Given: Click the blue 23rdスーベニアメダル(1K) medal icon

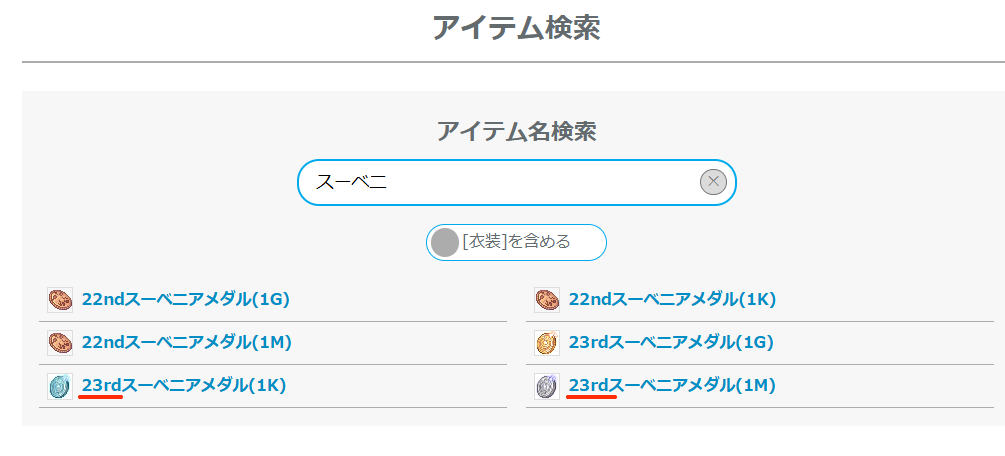Looking at the screenshot, I should click(60, 386).
